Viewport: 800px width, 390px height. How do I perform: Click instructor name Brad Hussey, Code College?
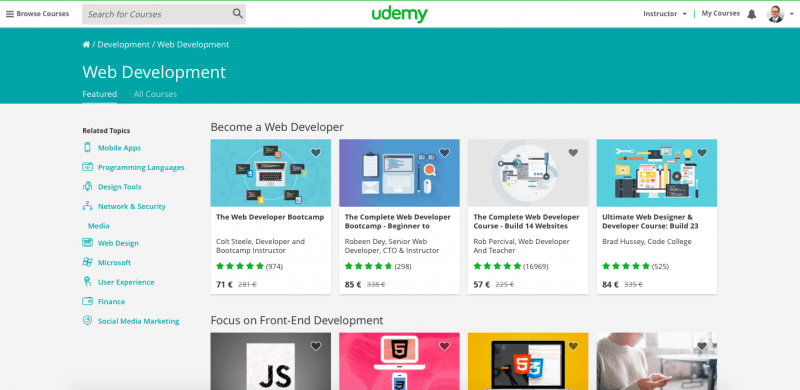click(x=647, y=241)
